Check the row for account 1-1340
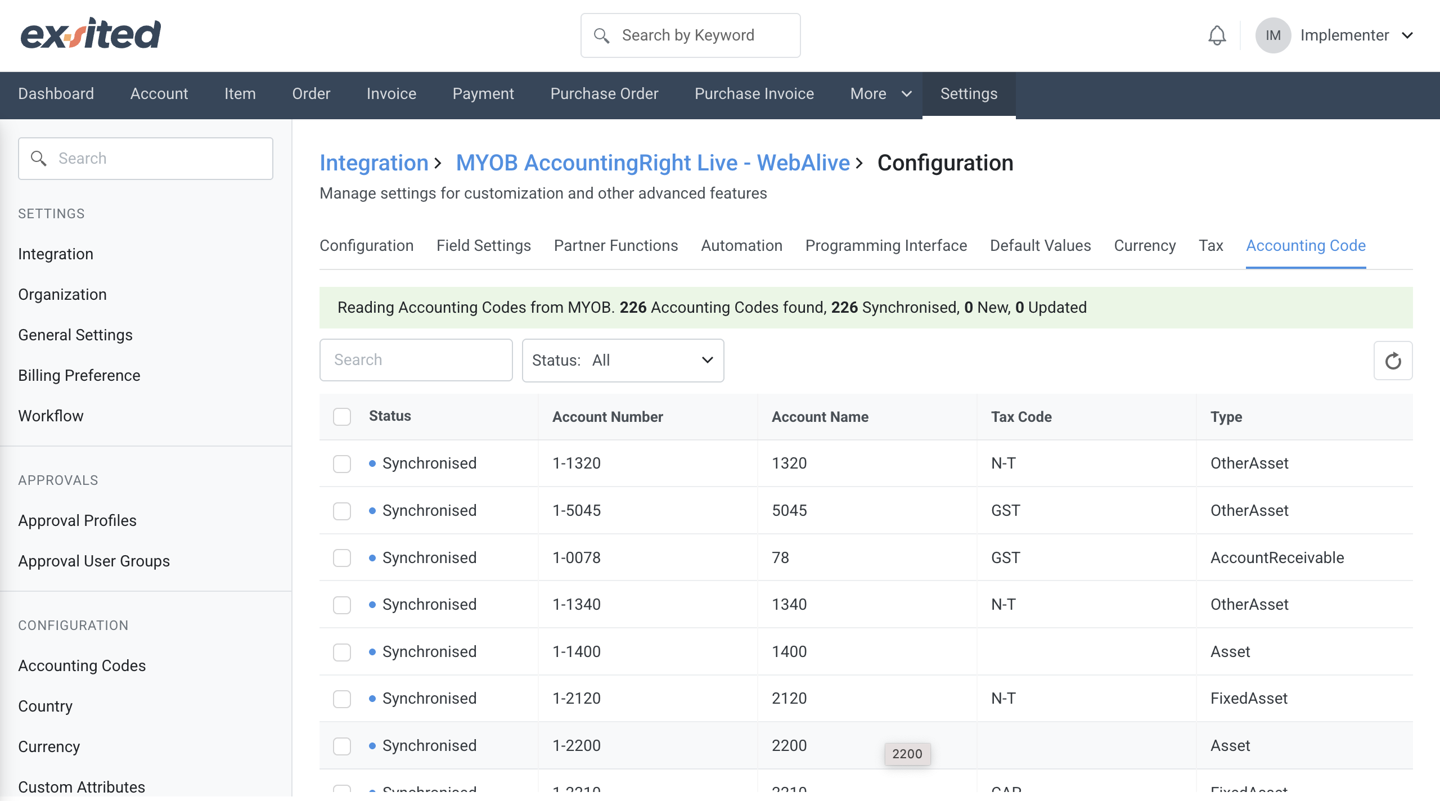 pyautogui.click(x=342, y=605)
